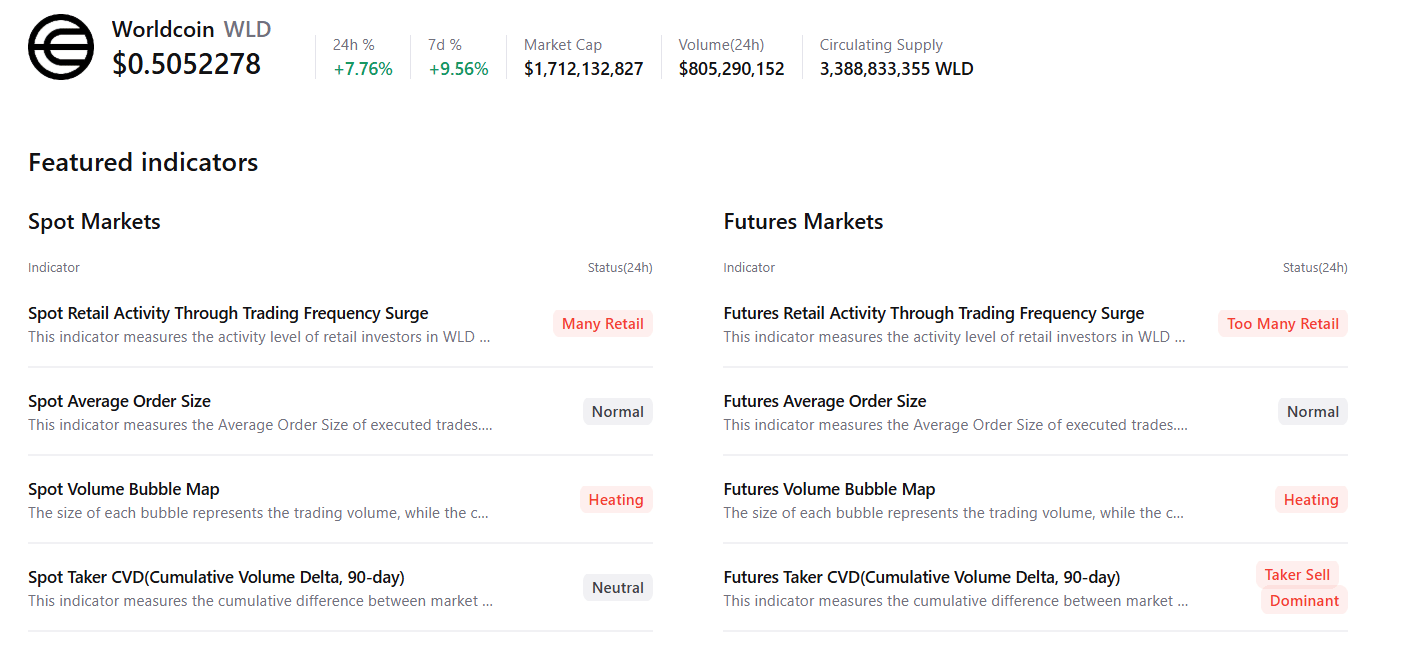This screenshot has width=1416, height=654.
Task: Click Heating badge for Spot Volume Bubble Map
Action: point(616,499)
